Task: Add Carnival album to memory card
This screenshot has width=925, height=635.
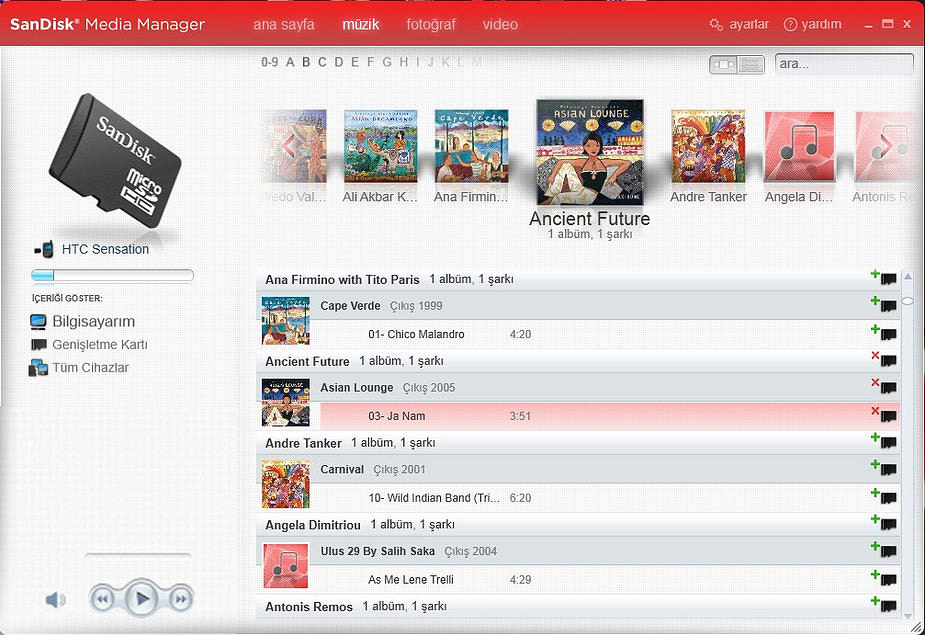Action: (883, 470)
